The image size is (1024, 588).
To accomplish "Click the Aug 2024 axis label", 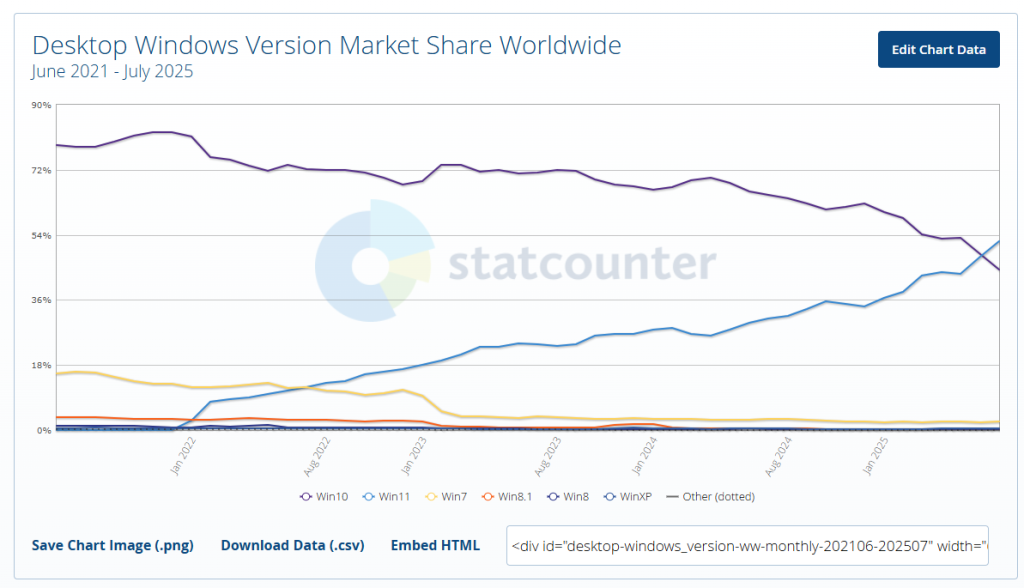I will [x=778, y=456].
